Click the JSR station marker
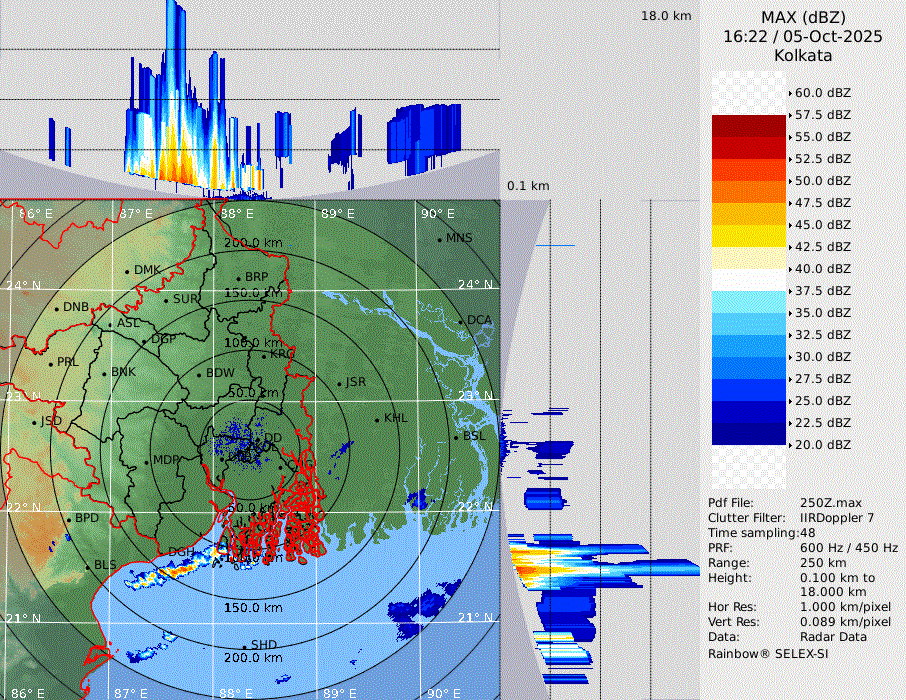This screenshot has width=906, height=700. [x=339, y=384]
